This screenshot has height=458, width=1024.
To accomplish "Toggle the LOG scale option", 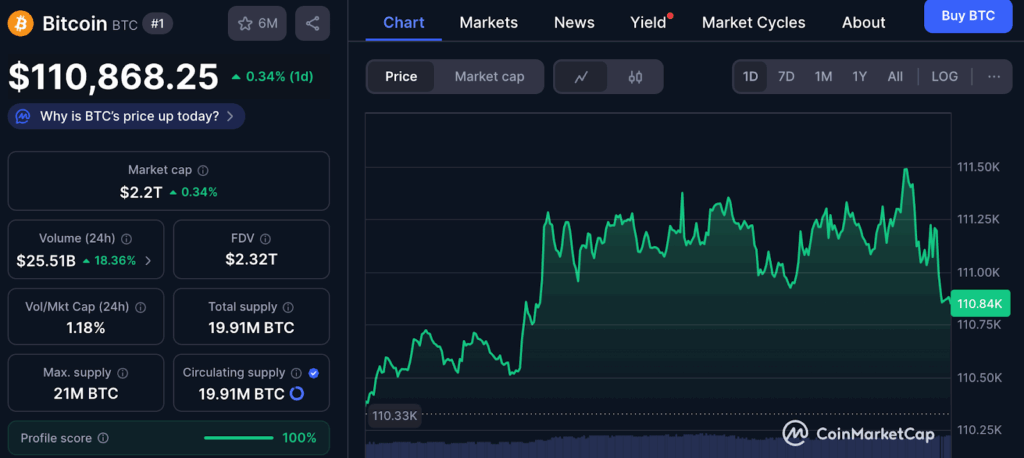I will point(944,77).
